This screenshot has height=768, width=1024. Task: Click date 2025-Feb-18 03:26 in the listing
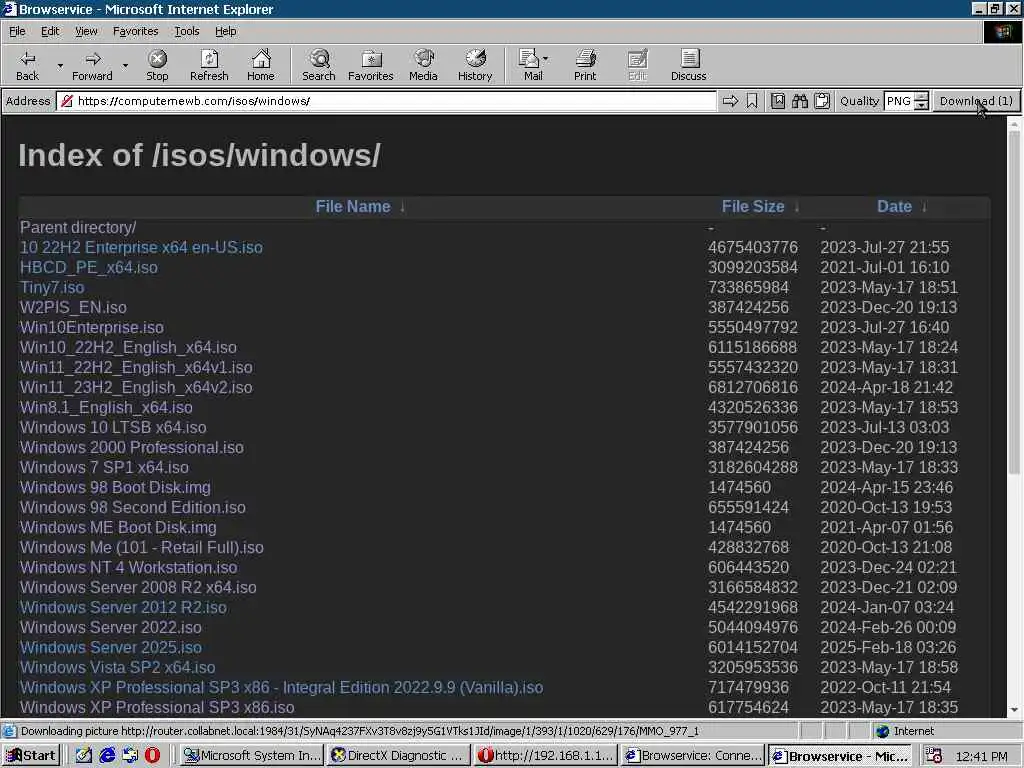888,647
